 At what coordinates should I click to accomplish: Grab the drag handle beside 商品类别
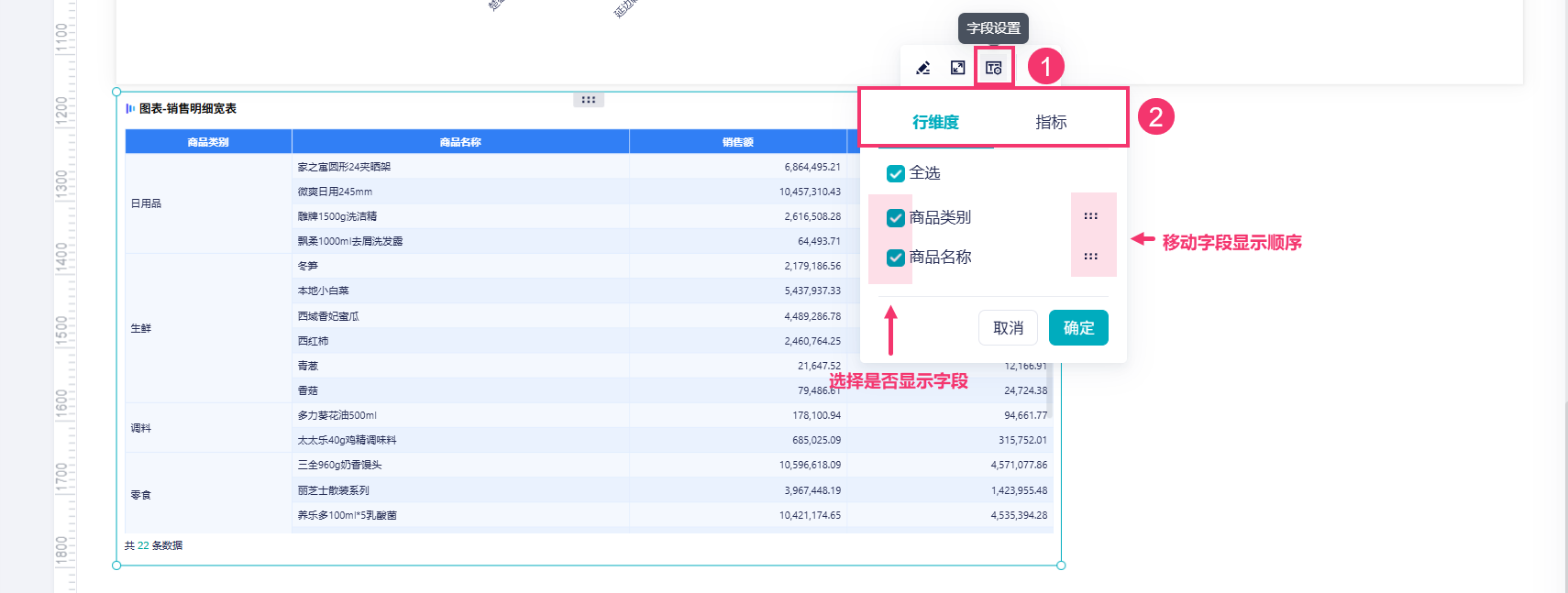coord(1090,216)
